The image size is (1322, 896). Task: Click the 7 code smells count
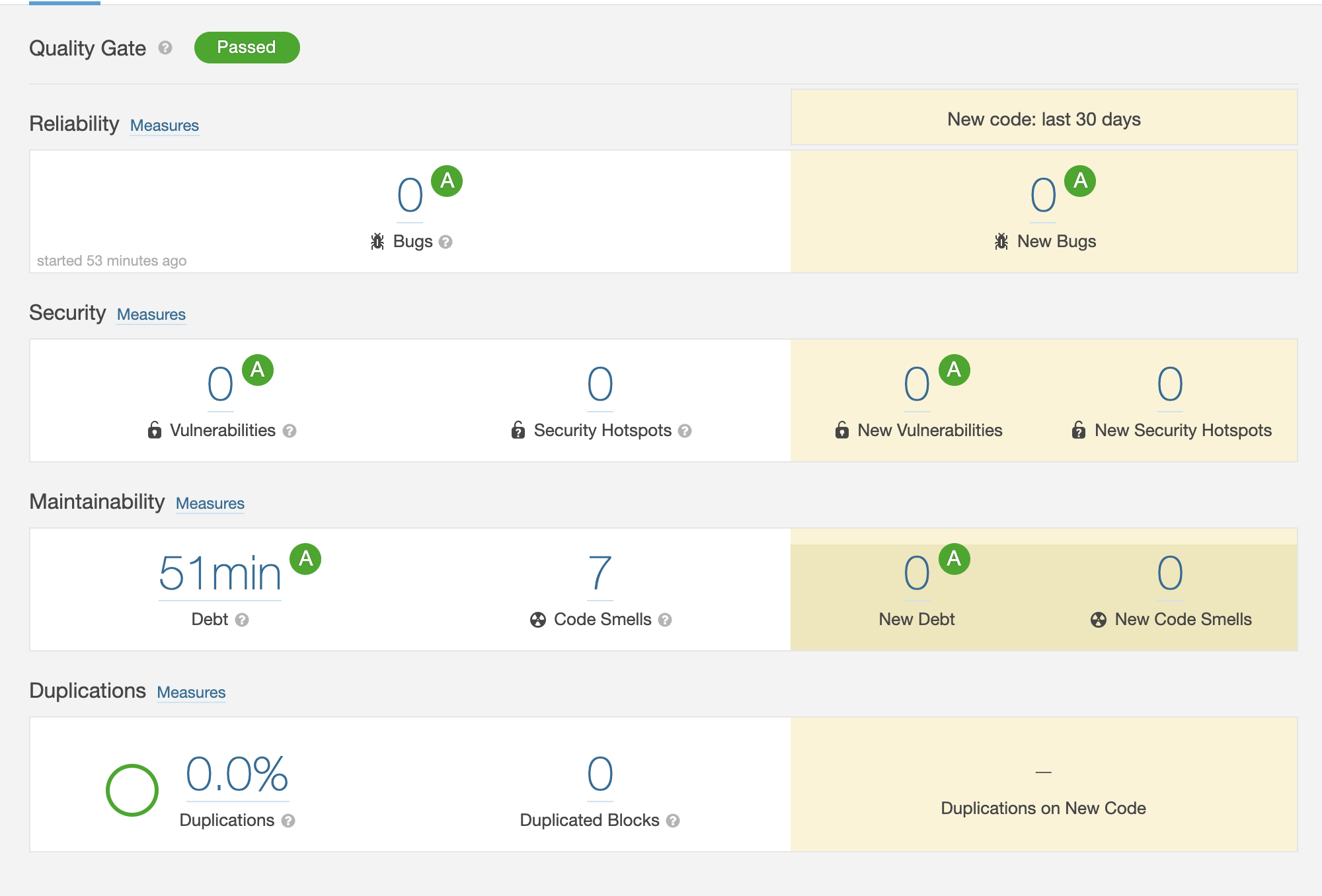click(x=600, y=573)
